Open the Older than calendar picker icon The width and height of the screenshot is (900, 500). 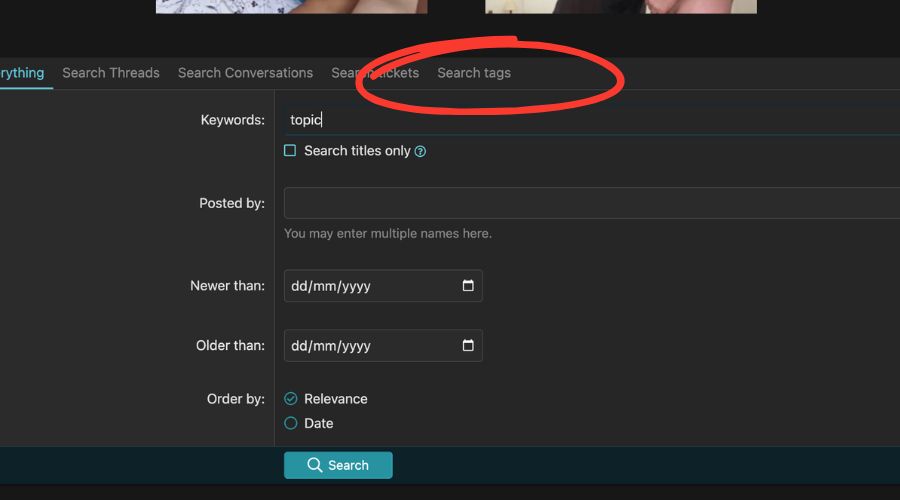[x=468, y=345]
